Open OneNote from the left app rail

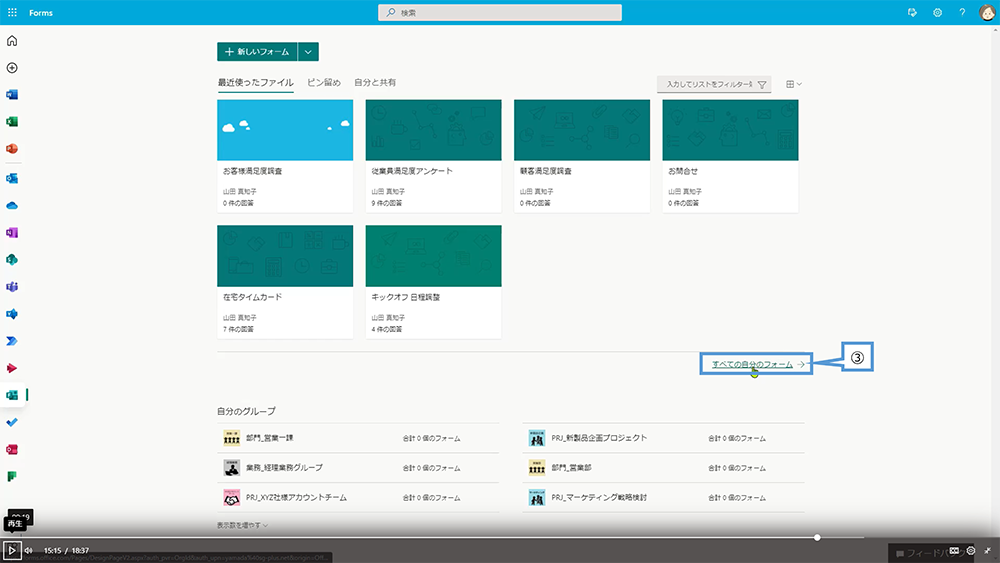click(12, 232)
